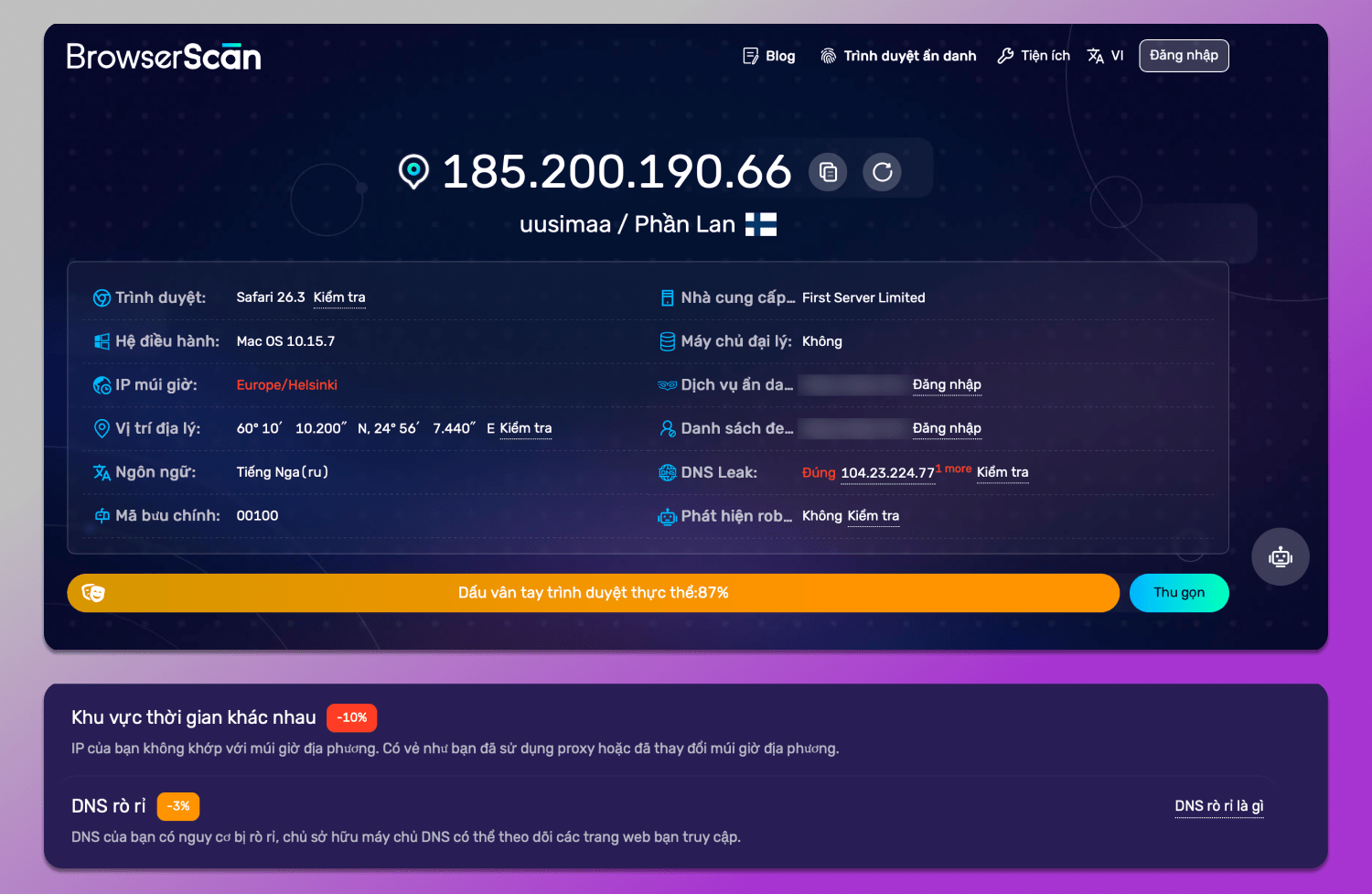Viewport: 1372px width, 894px height.
Task: Click the Đăng nhập button in the header
Action: 1184,55
